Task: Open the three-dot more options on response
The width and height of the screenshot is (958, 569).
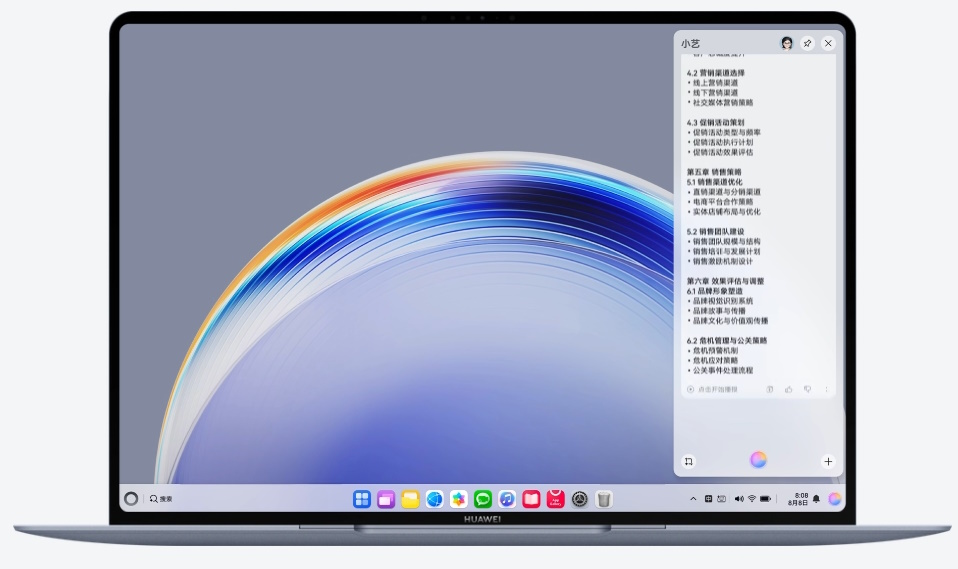Action: pos(826,389)
